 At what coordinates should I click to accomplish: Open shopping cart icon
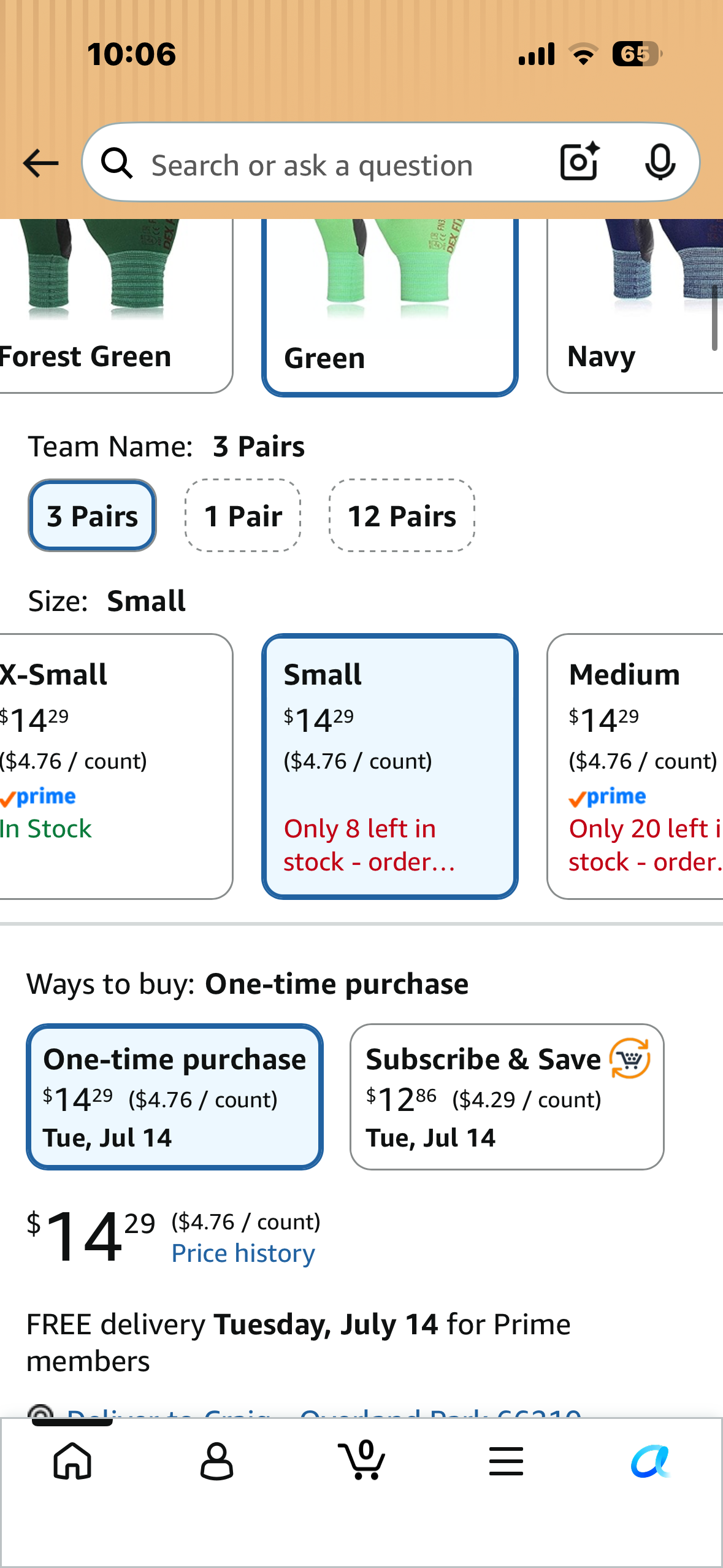pos(362,1459)
